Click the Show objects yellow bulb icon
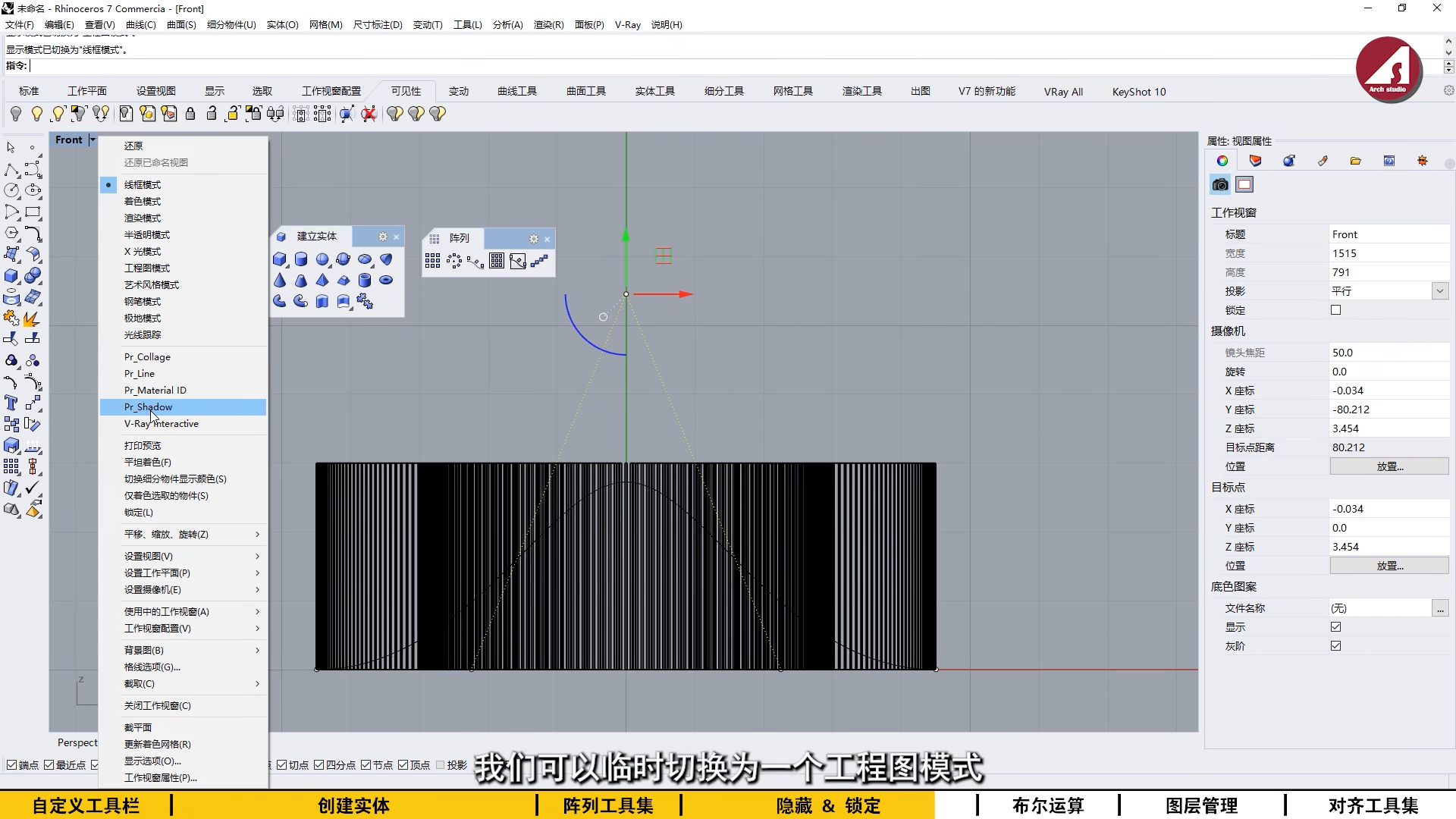Screen dimensions: 1456x819 [37, 114]
